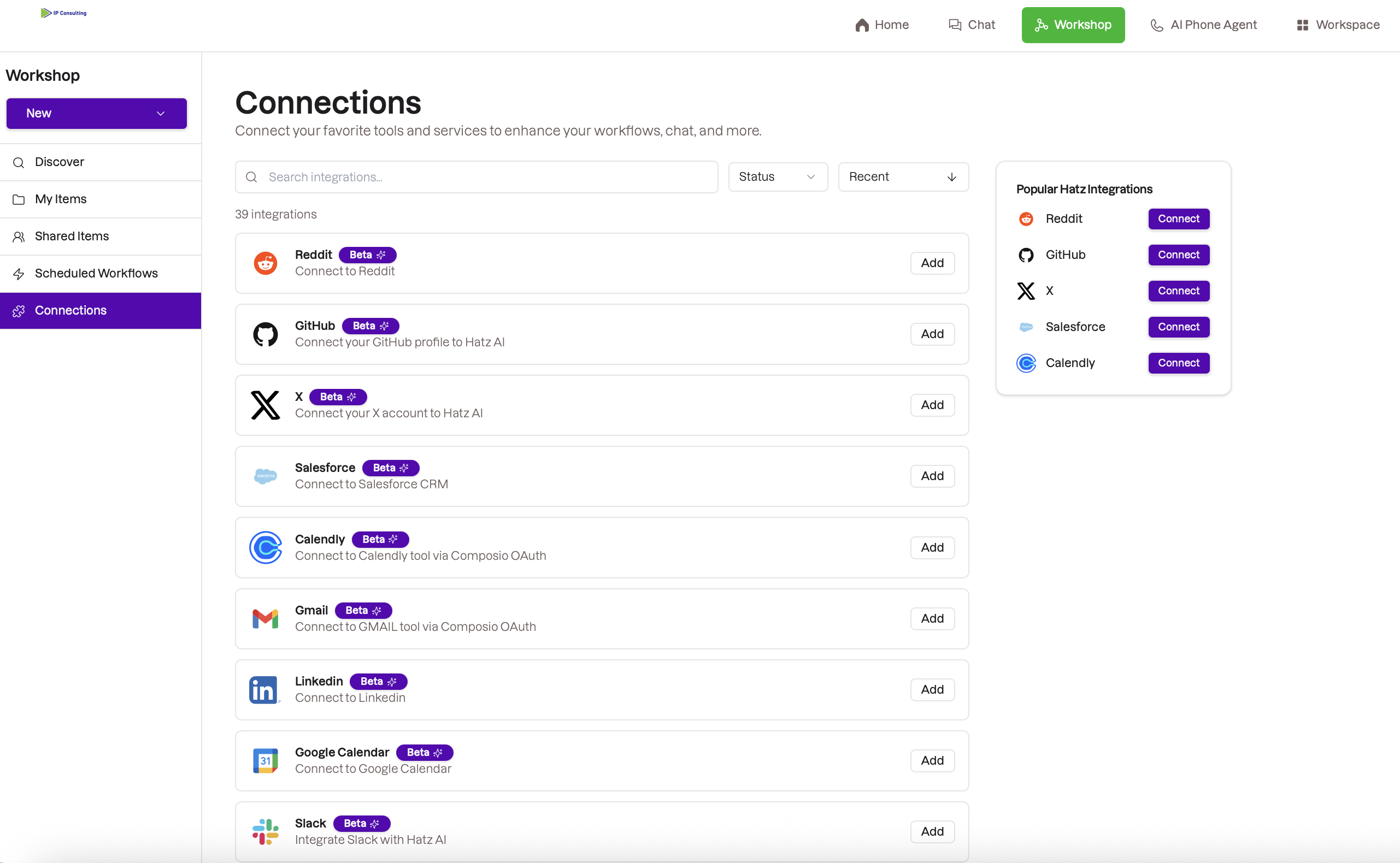Viewport: 1400px width, 863px height.
Task: Open the Status filter dropdown
Action: pos(778,177)
